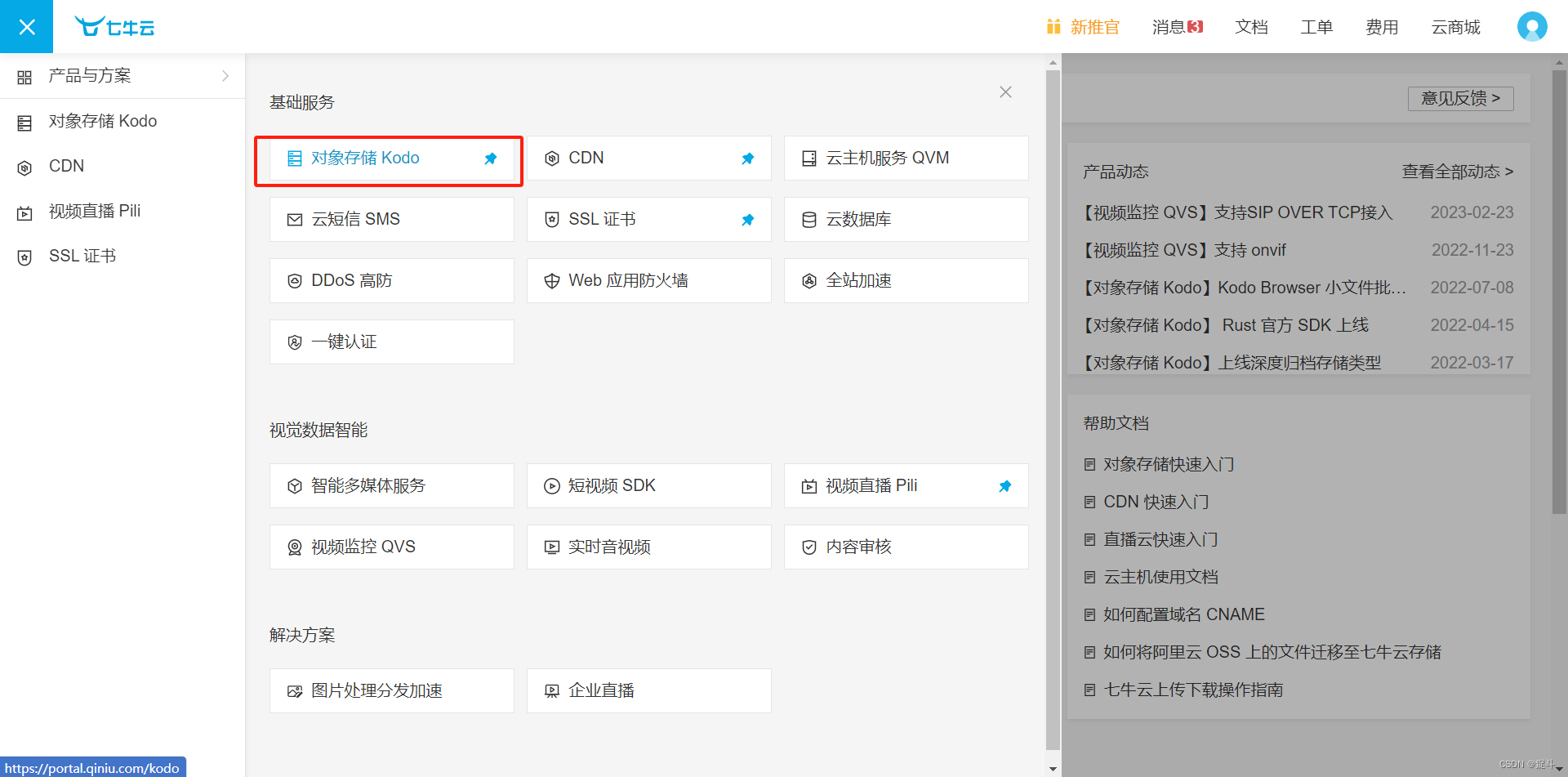Click the 实时音视频 icon
The height and width of the screenshot is (777, 1568).
[x=552, y=547]
